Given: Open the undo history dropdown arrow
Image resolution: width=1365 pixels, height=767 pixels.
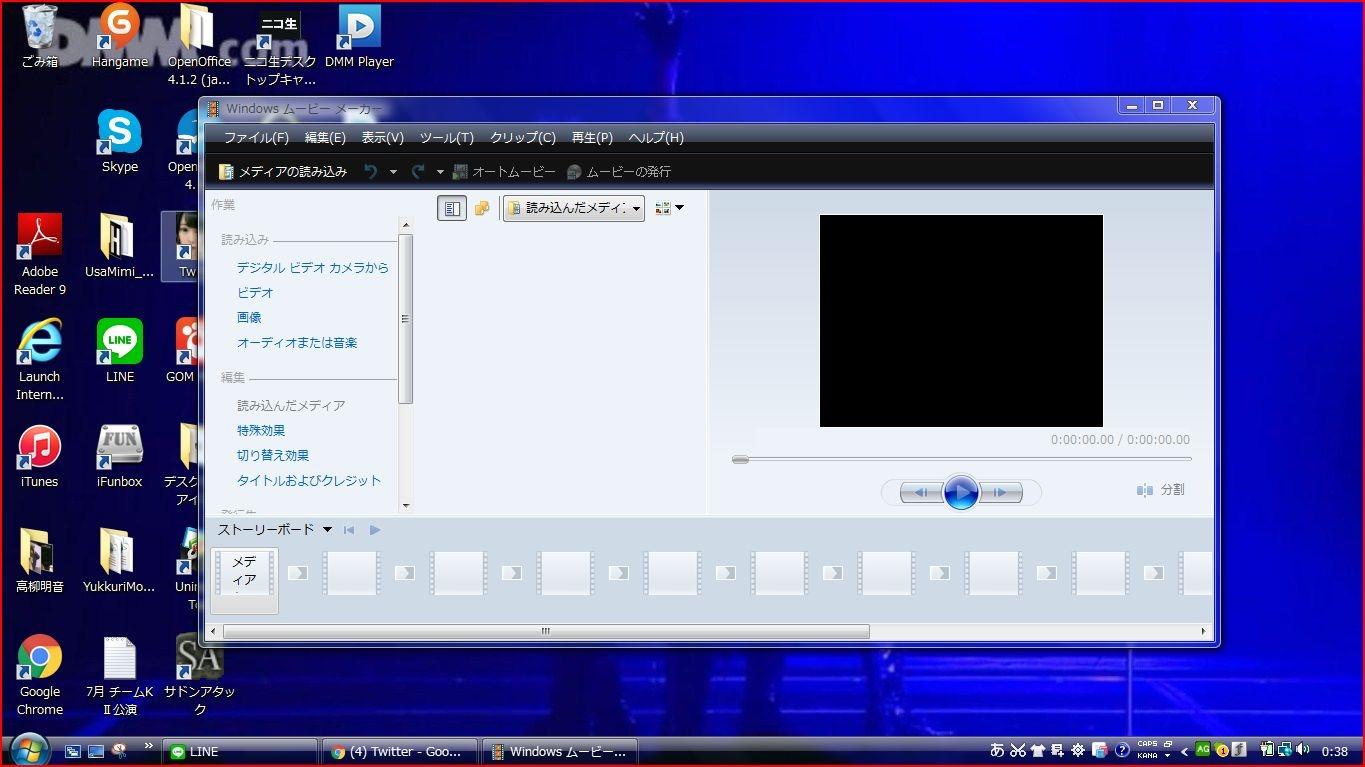Looking at the screenshot, I should pyautogui.click(x=393, y=172).
